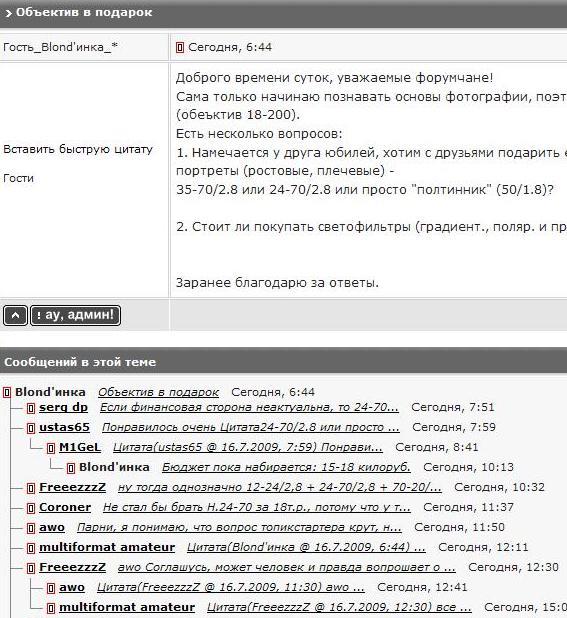567x618 pixels.
Task: Open awo profile in 11:50 row
Action: pyautogui.click(x=52, y=527)
